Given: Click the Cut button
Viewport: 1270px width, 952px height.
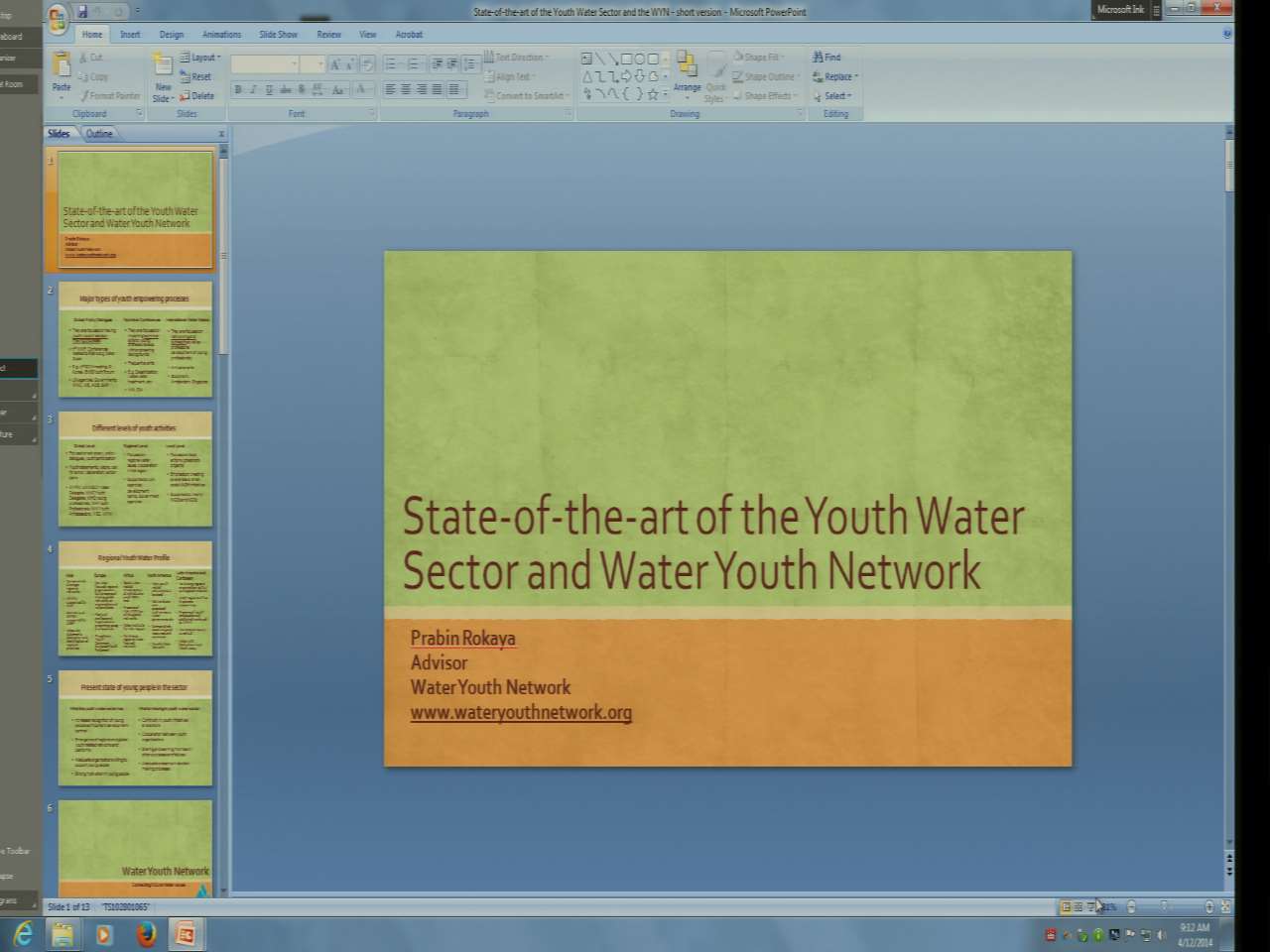Looking at the screenshot, I should 91,58.
